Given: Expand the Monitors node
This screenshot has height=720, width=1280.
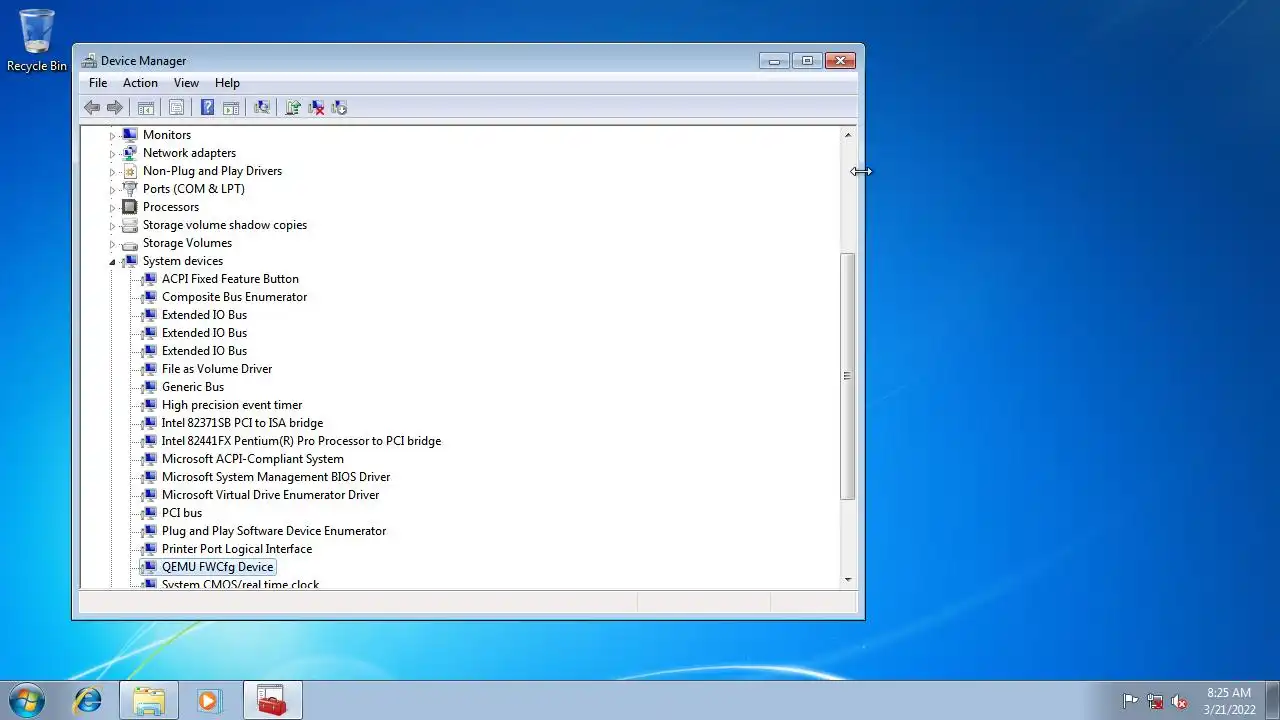Looking at the screenshot, I should [113, 136].
